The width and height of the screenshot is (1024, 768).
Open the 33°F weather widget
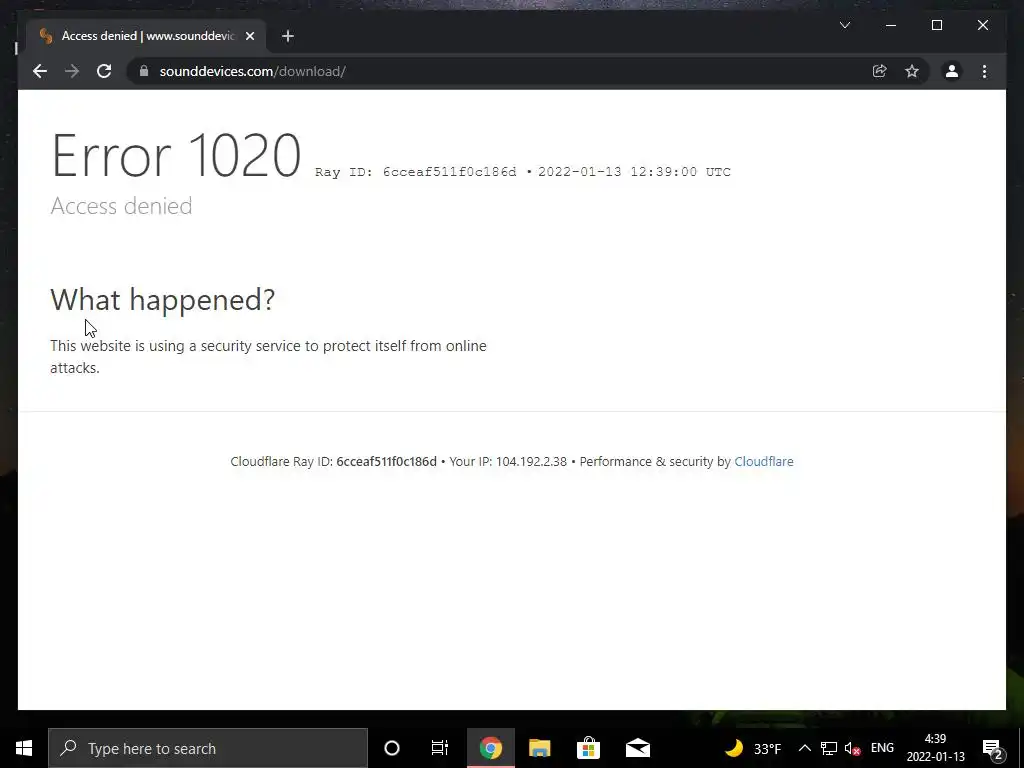[753, 748]
